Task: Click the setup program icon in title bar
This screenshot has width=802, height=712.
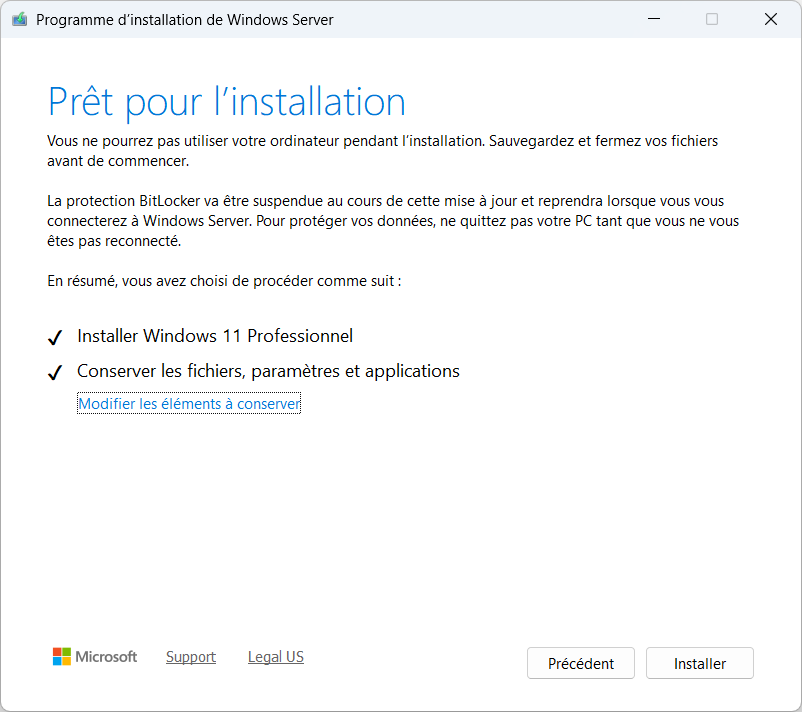Action: click(x=19, y=19)
